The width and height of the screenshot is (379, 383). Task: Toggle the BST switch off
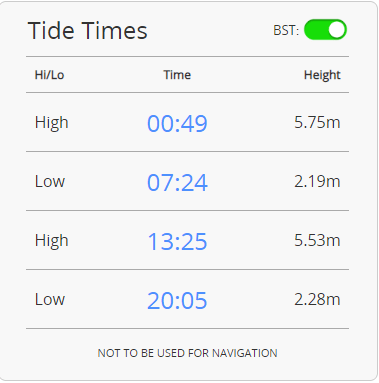[x=325, y=30]
